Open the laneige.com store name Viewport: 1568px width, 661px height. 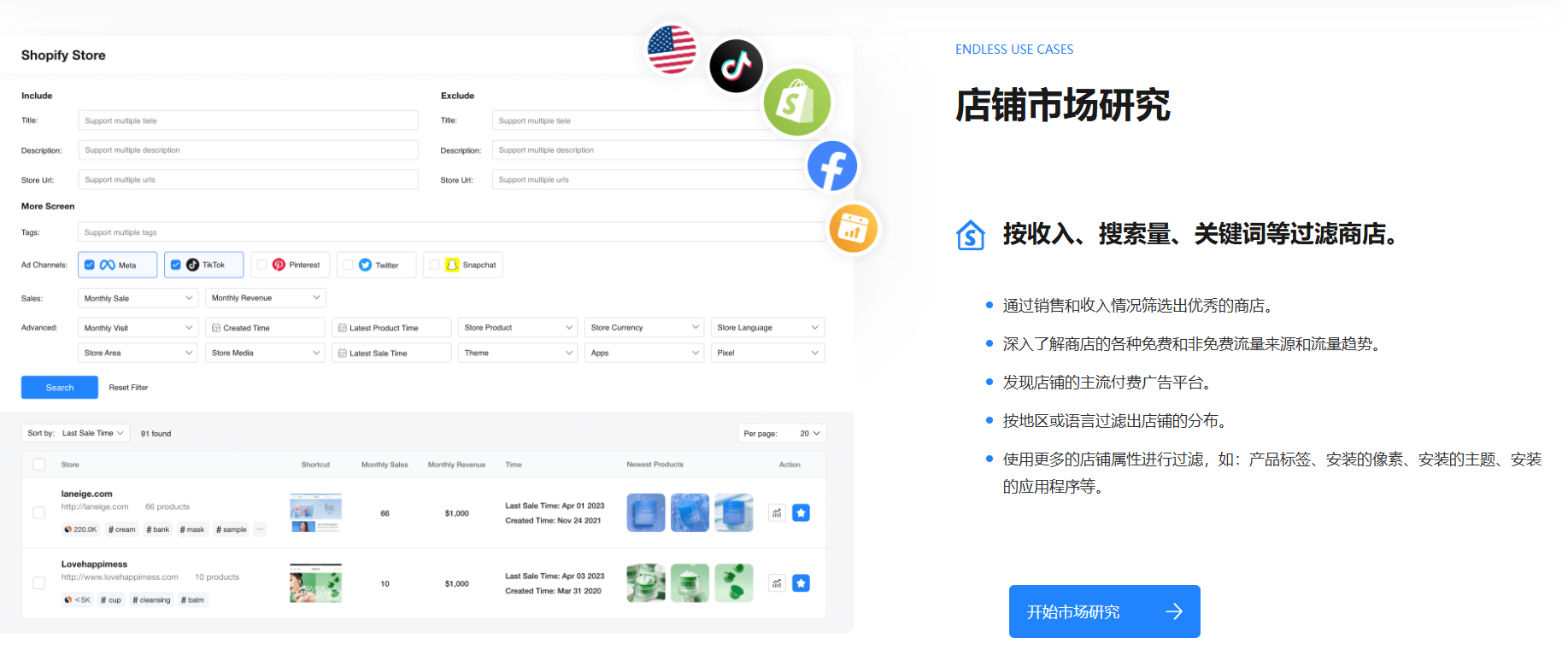click(x=86, y=494)
